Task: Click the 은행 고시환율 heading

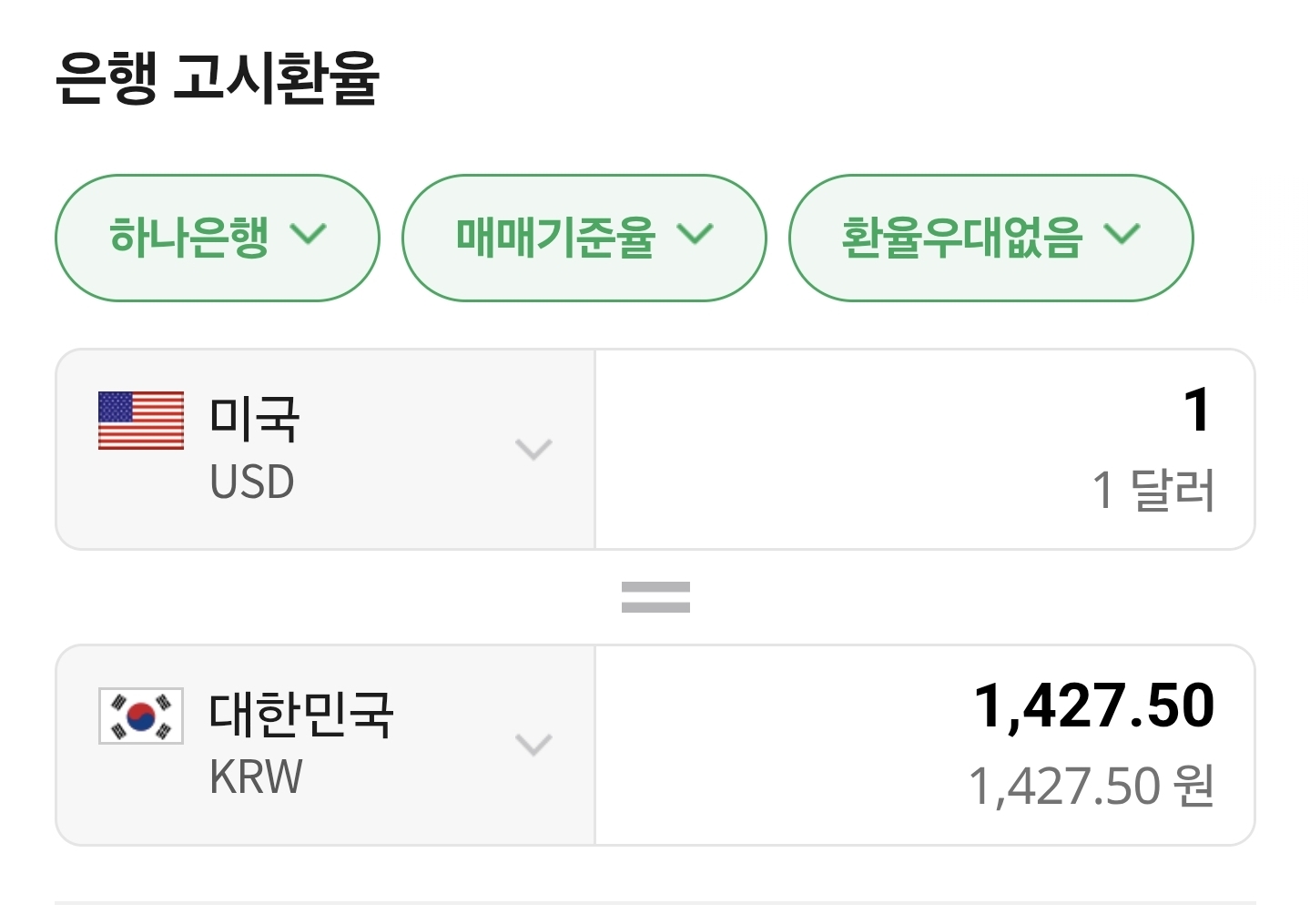Action: pyautogui.click(x=217, y=78)
